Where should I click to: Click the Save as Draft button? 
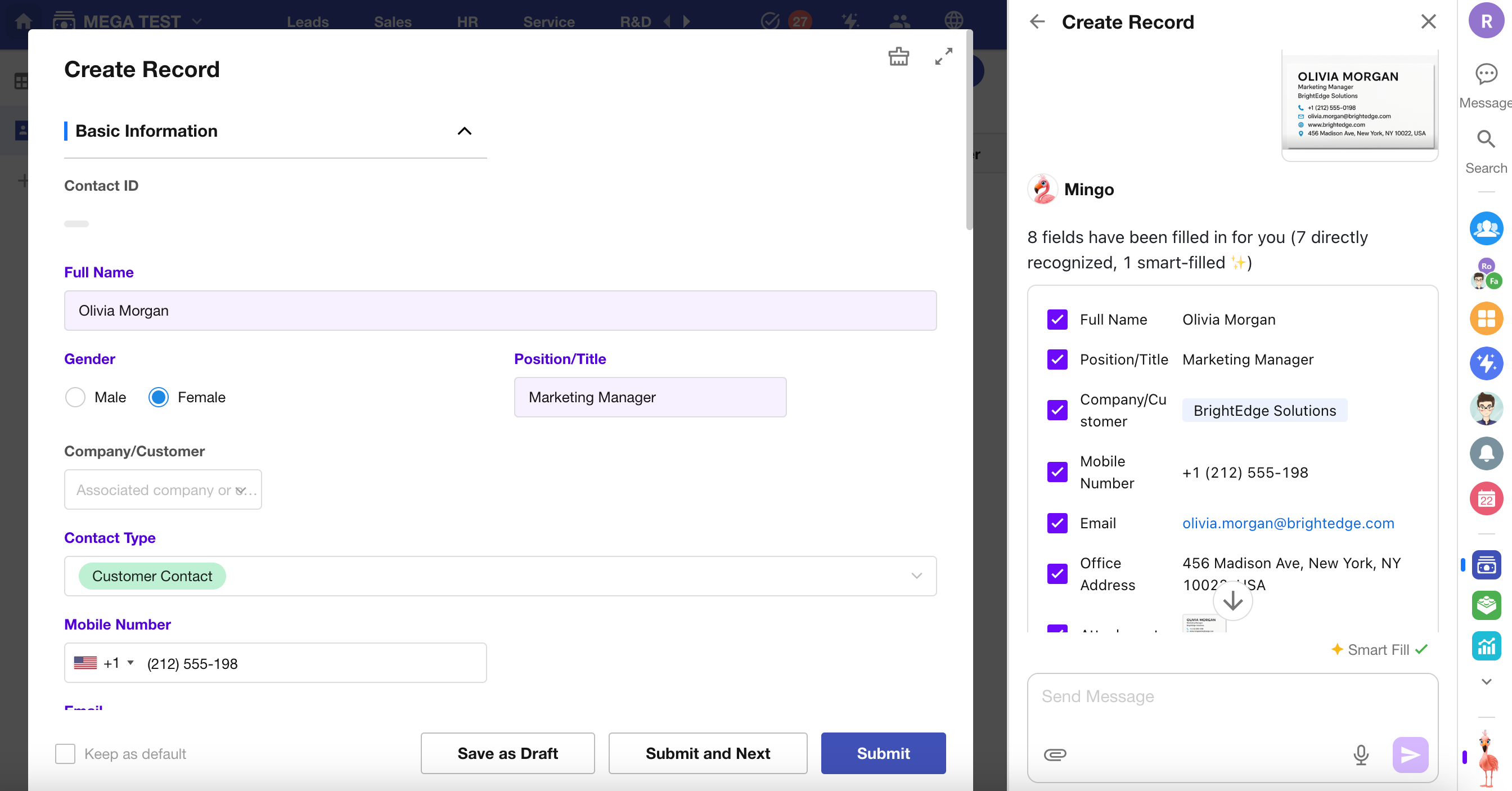(x=507, y=753)
